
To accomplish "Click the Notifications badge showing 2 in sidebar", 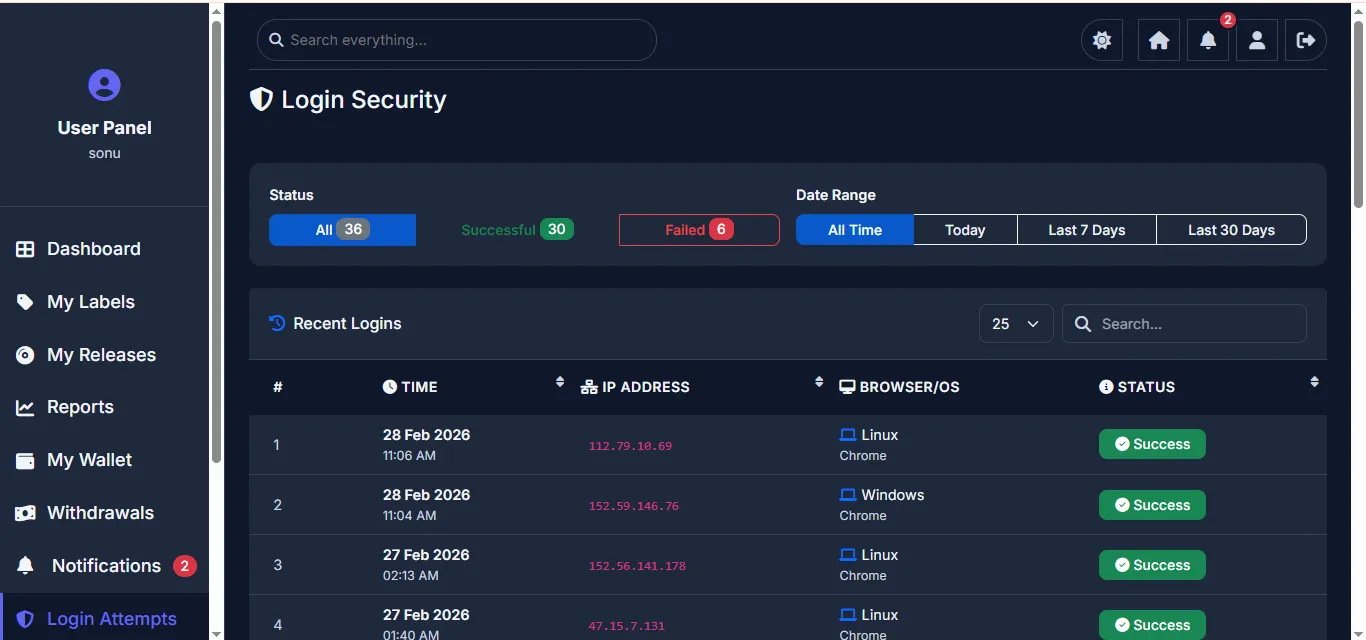I will tap(184, 566).
